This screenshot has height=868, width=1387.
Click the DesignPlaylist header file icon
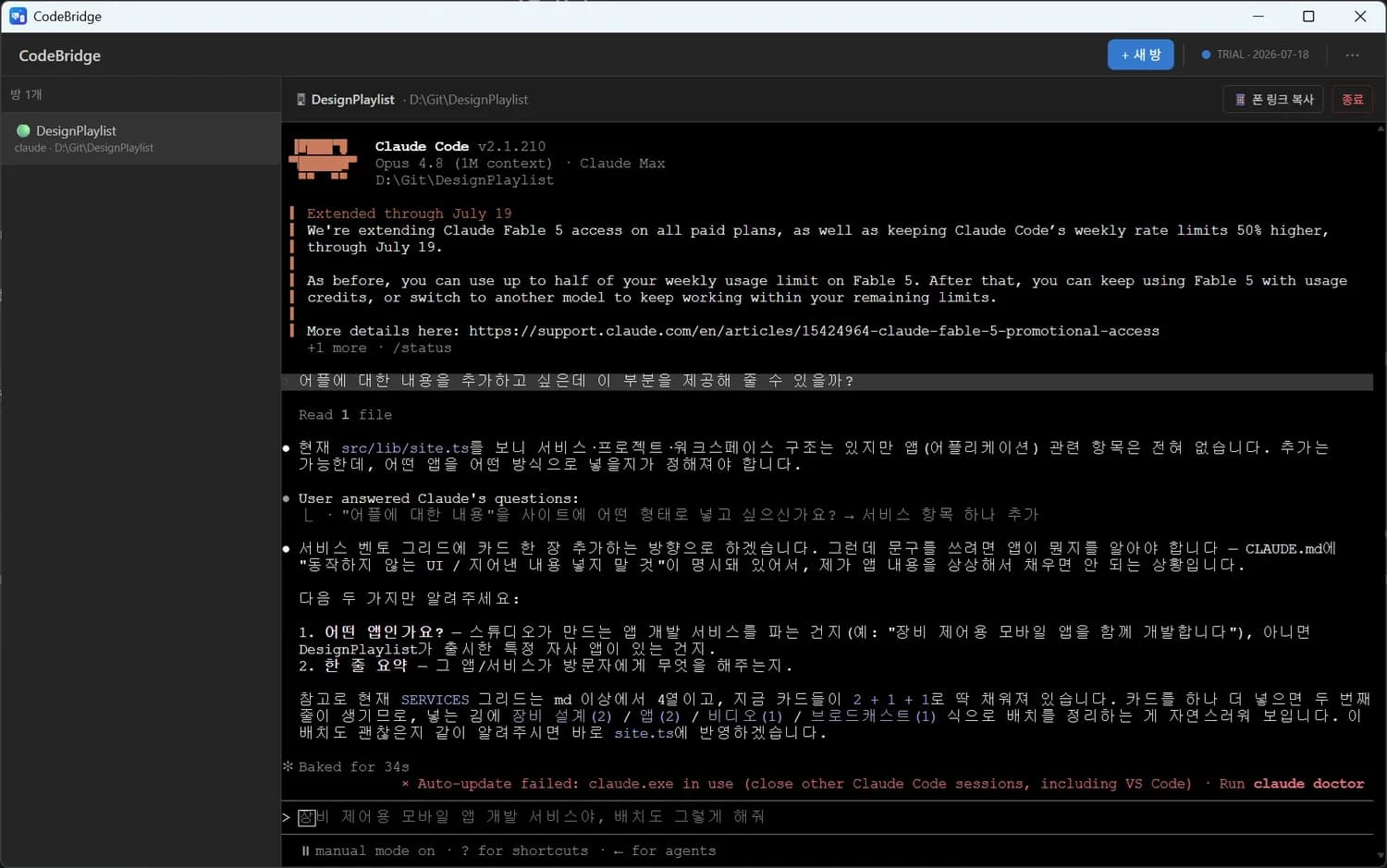[x=301, y=99]
